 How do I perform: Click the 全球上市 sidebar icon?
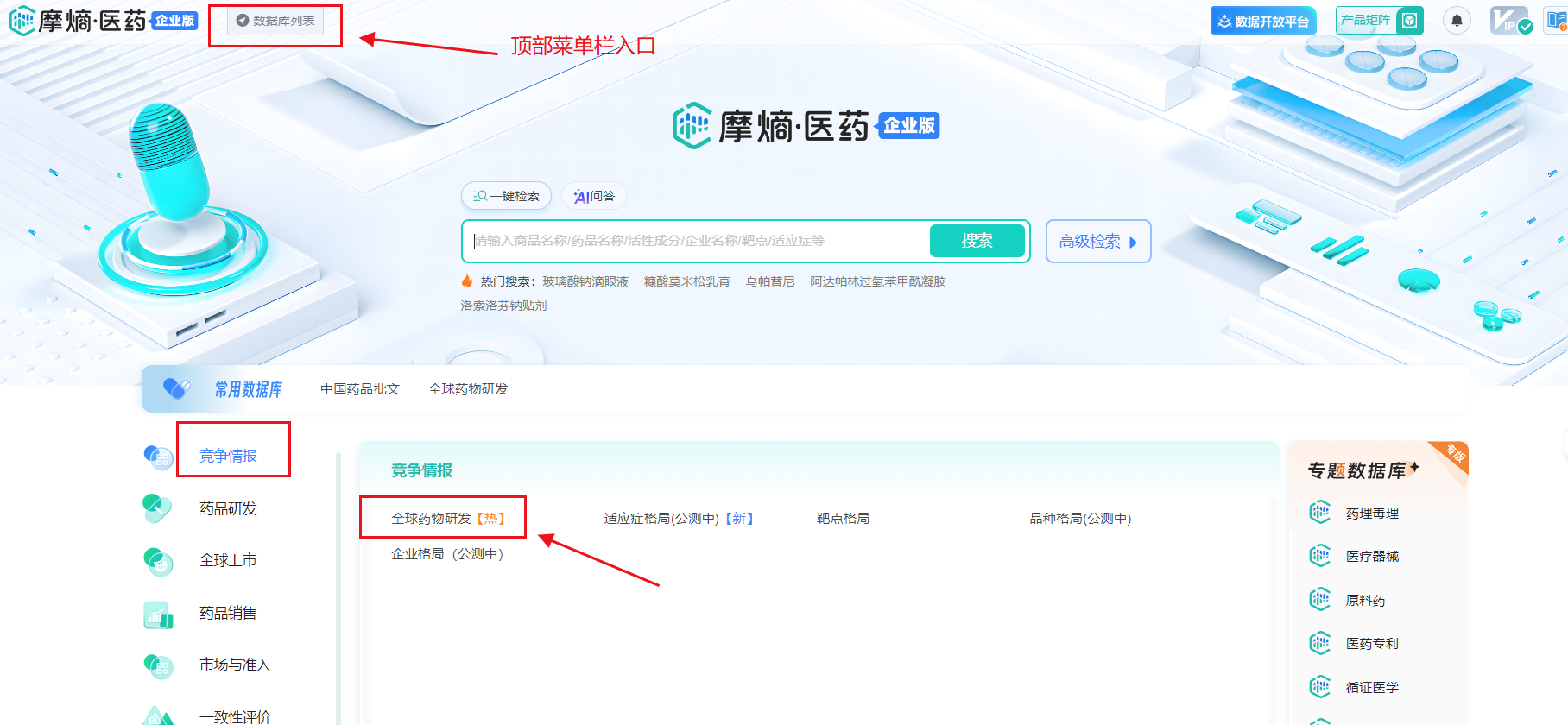(159, 561)
